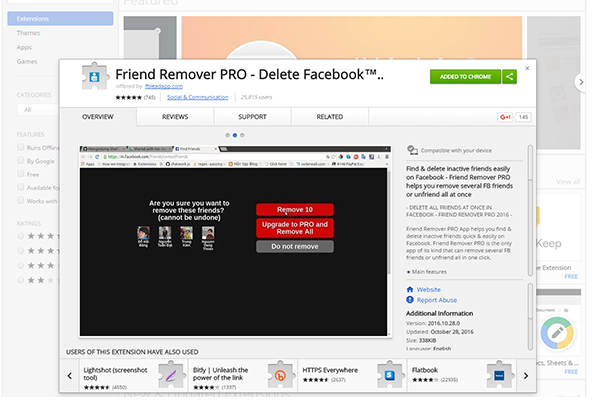Image resolution: width=600 pixels, height=400 pixels.
Task: Click the Website home icon
Action: tap(410, 289)
